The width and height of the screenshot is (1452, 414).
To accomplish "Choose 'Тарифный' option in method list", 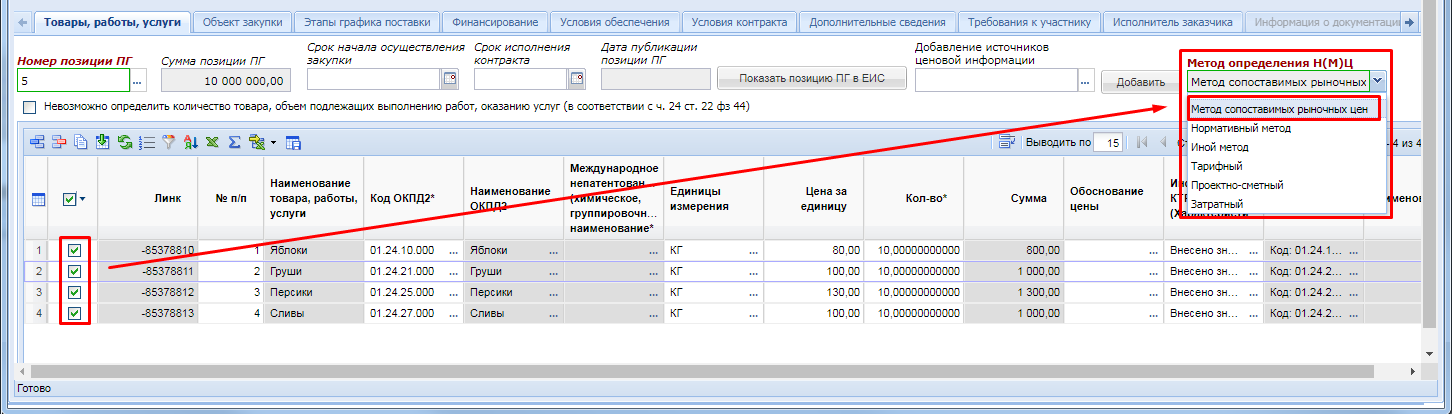I will (x=1216, y=166).
